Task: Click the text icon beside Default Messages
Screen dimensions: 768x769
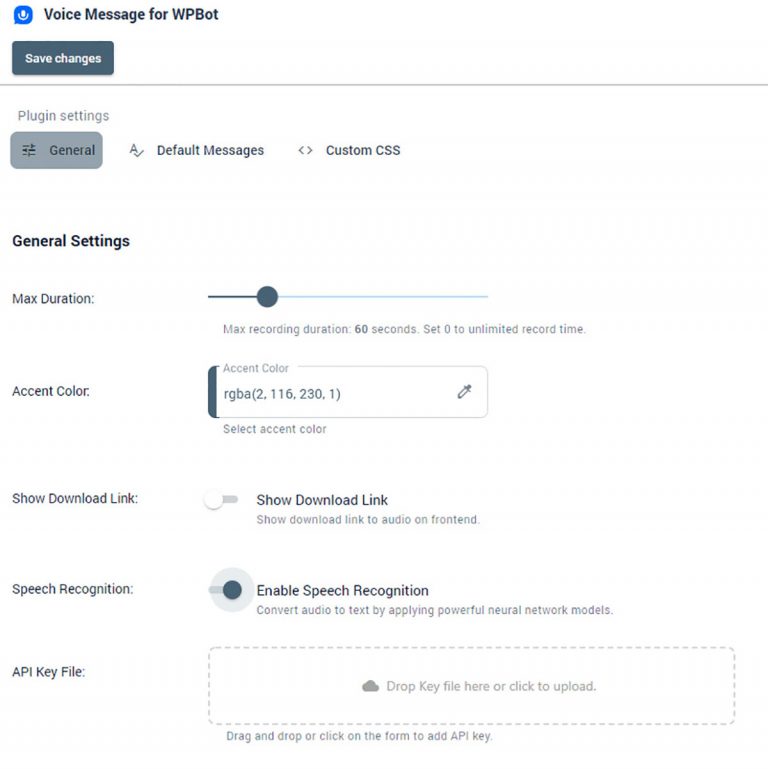Action: coord(136,150)
